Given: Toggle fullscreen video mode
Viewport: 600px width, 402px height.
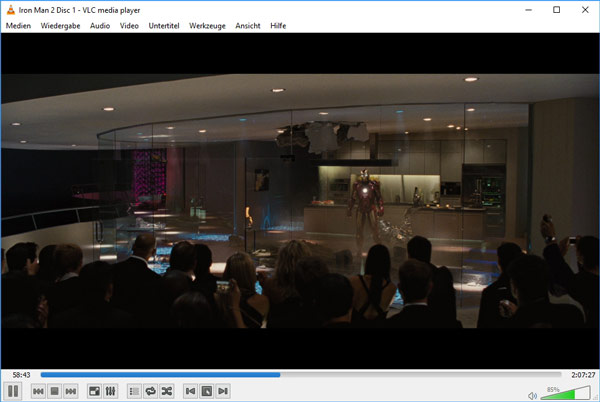Looking at the screenshot, I should [94, 391].
